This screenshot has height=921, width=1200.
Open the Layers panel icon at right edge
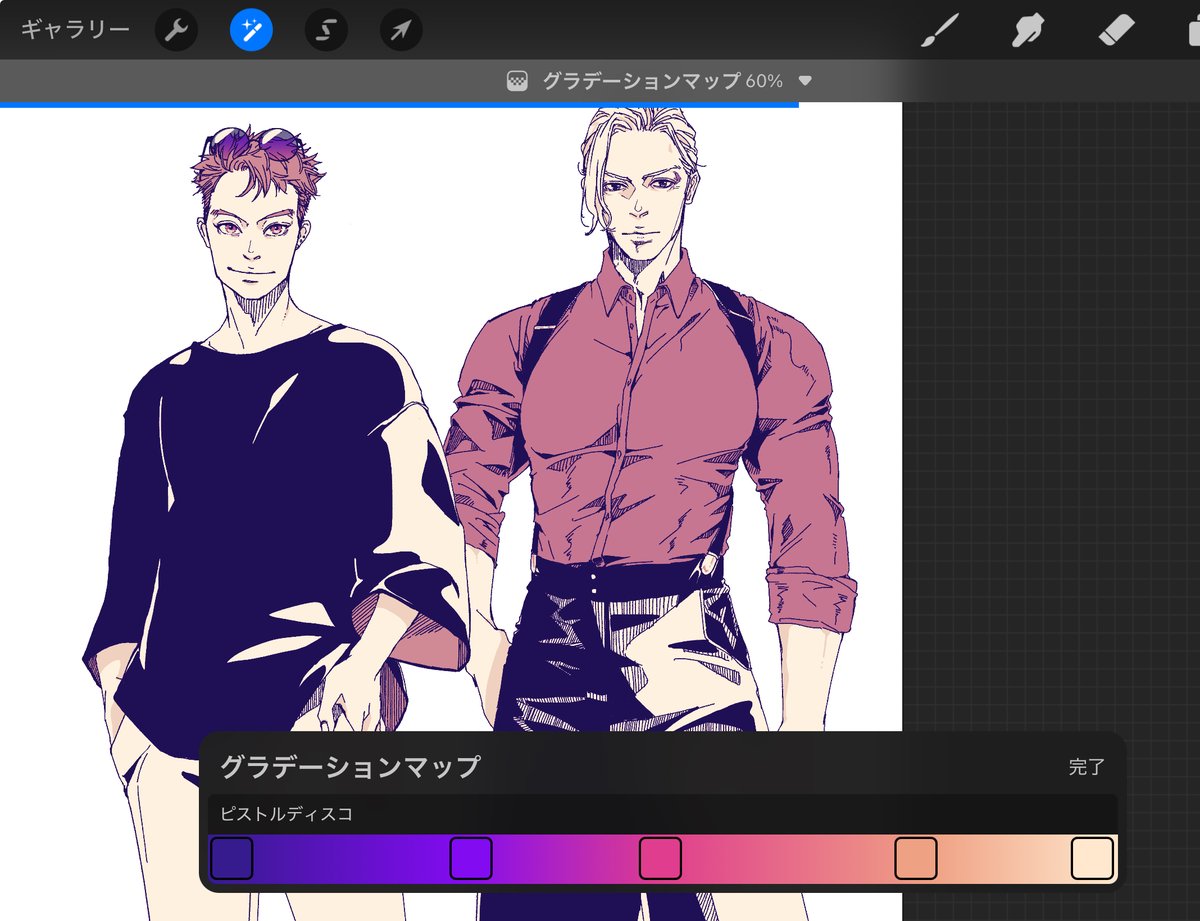pyautogui.click(x=1190, y=30)
